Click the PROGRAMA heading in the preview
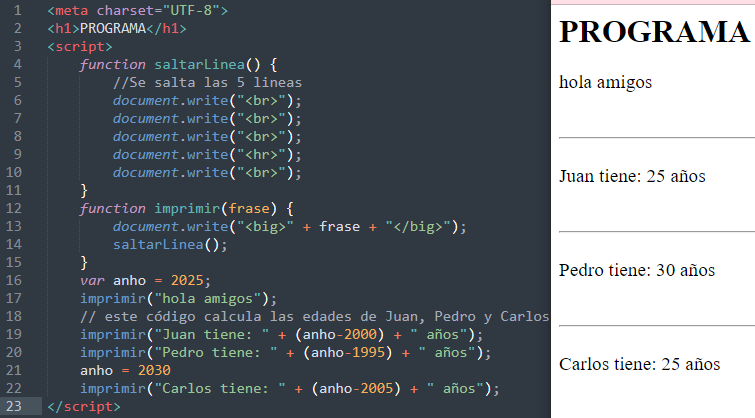This screenshot has width=755, height=418. point(654,32)
